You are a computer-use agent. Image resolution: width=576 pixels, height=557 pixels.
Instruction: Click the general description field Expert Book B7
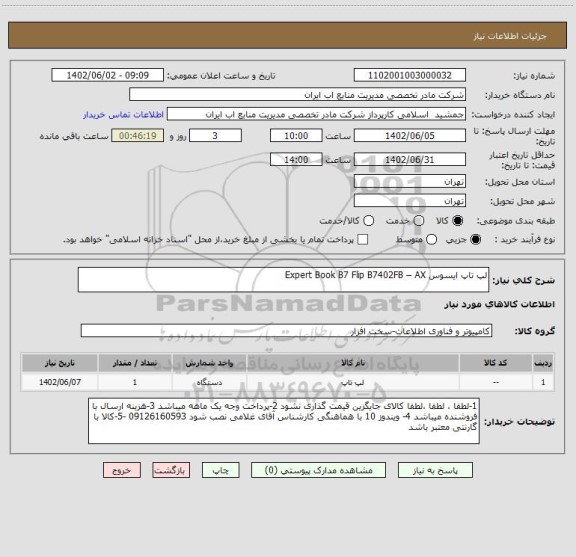coord(283,280)
